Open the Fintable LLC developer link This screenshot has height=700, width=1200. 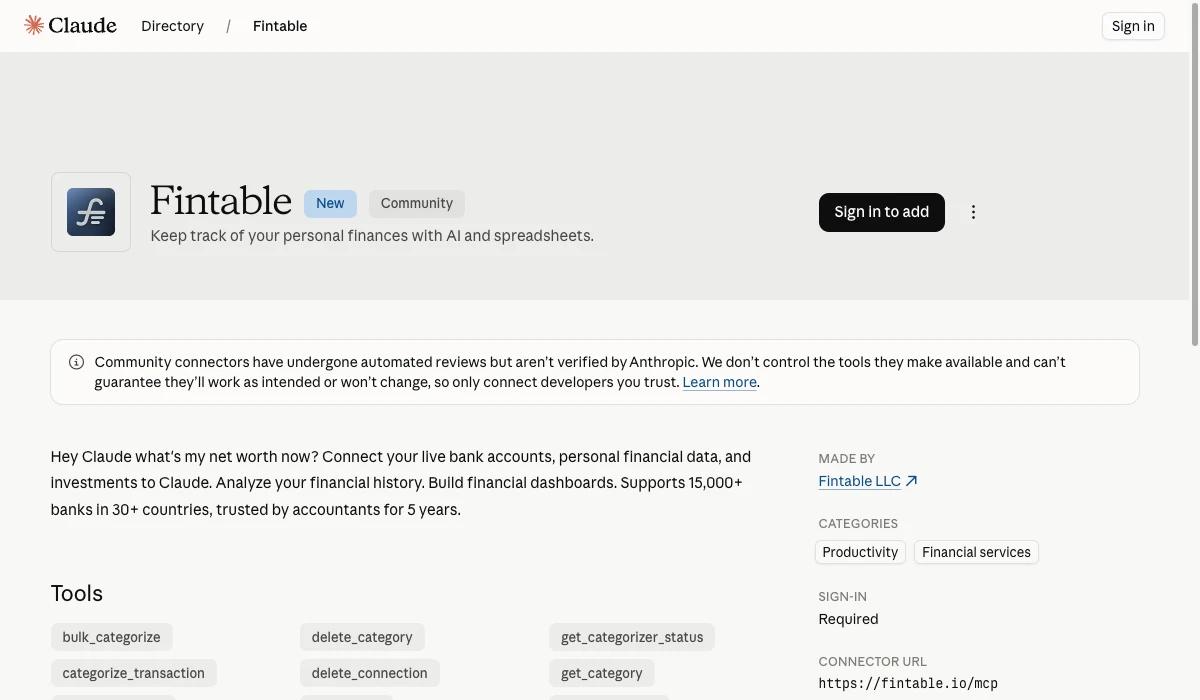[x=860, y=481]
